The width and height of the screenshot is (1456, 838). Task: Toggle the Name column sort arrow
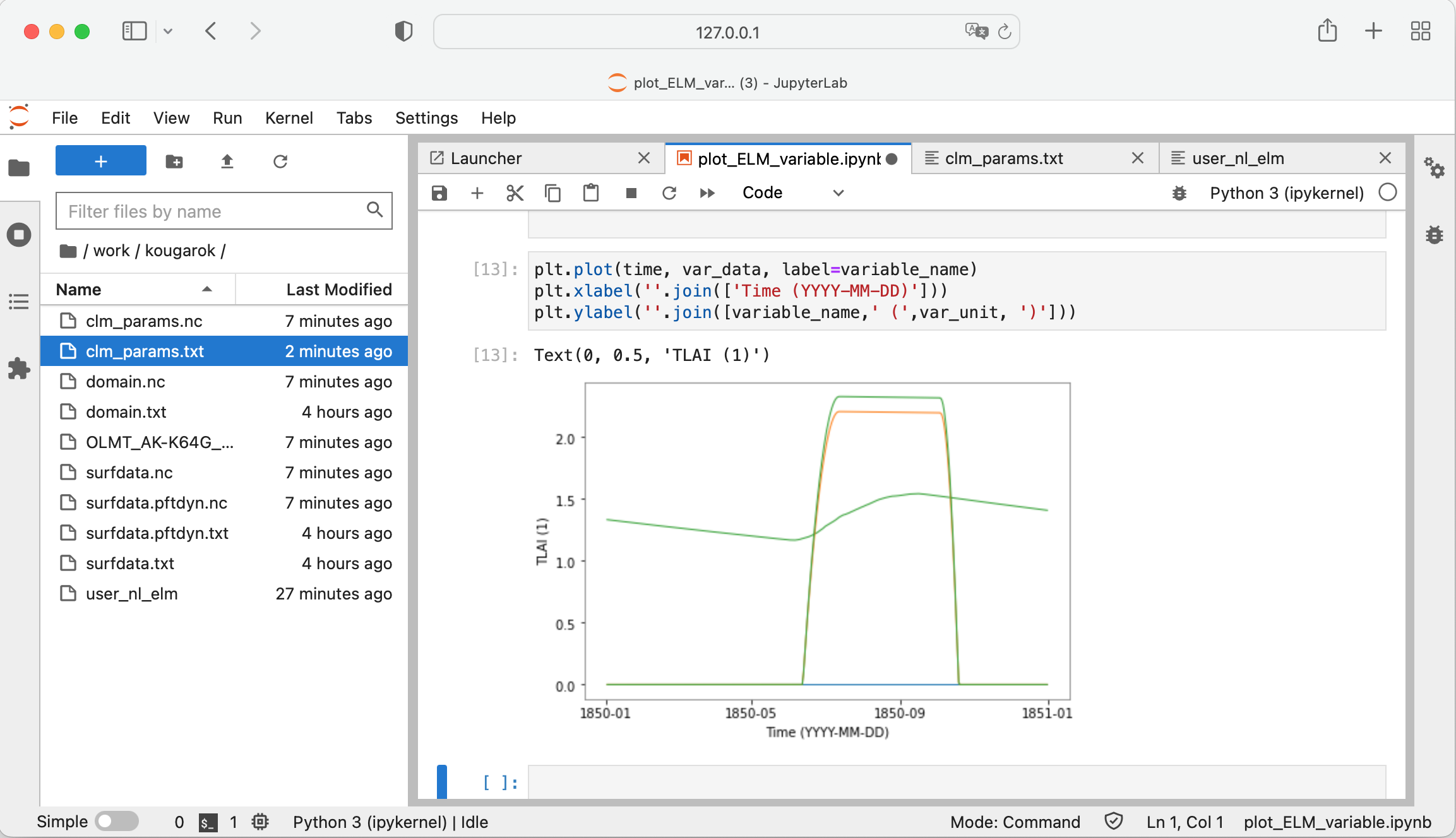[x=206, y=289]
